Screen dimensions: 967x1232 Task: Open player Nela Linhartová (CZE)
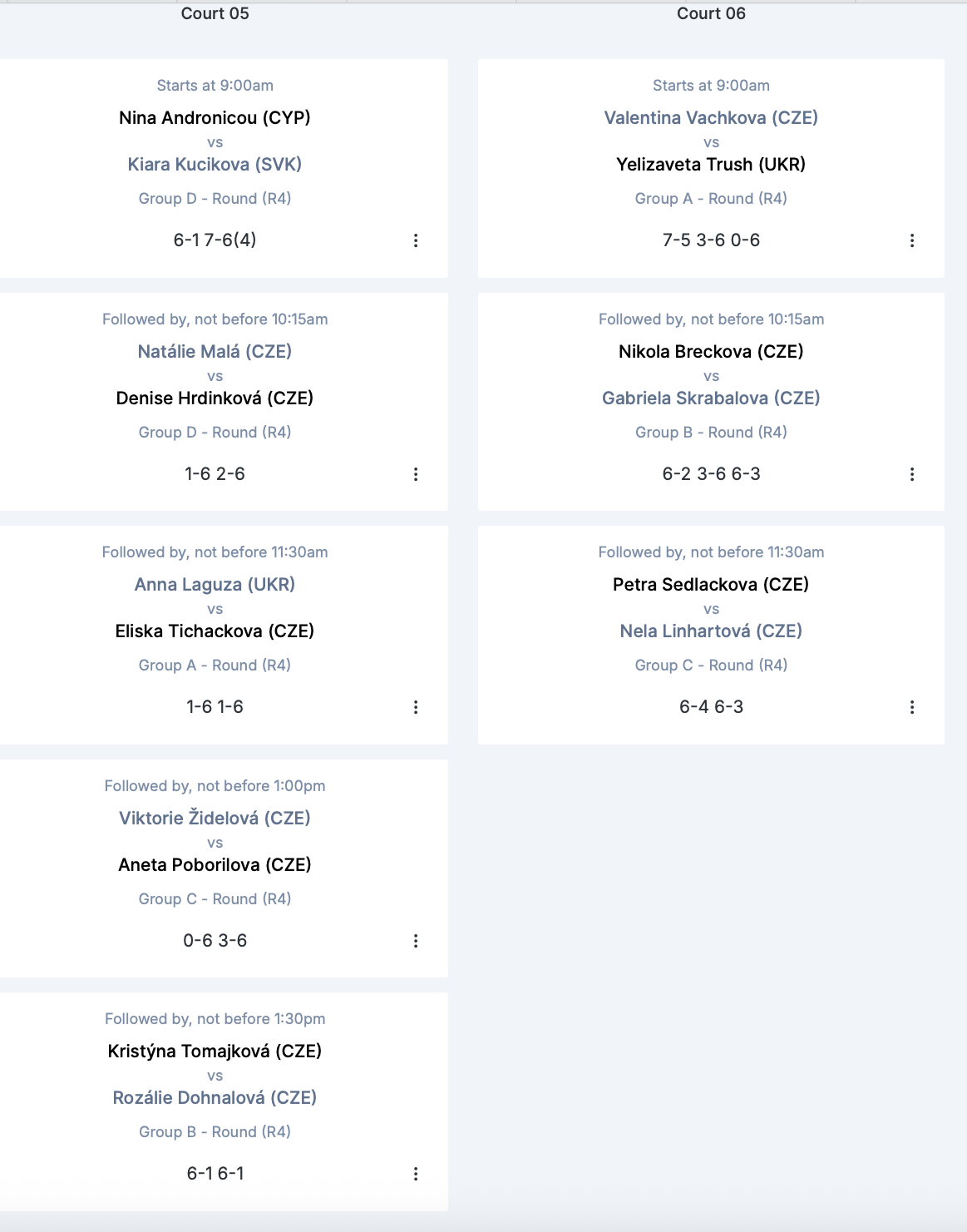pos(711,631)
